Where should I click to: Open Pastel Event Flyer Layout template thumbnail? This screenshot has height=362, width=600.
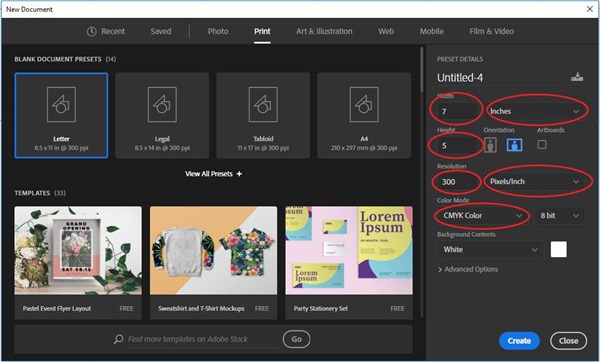tap(78, 251)
